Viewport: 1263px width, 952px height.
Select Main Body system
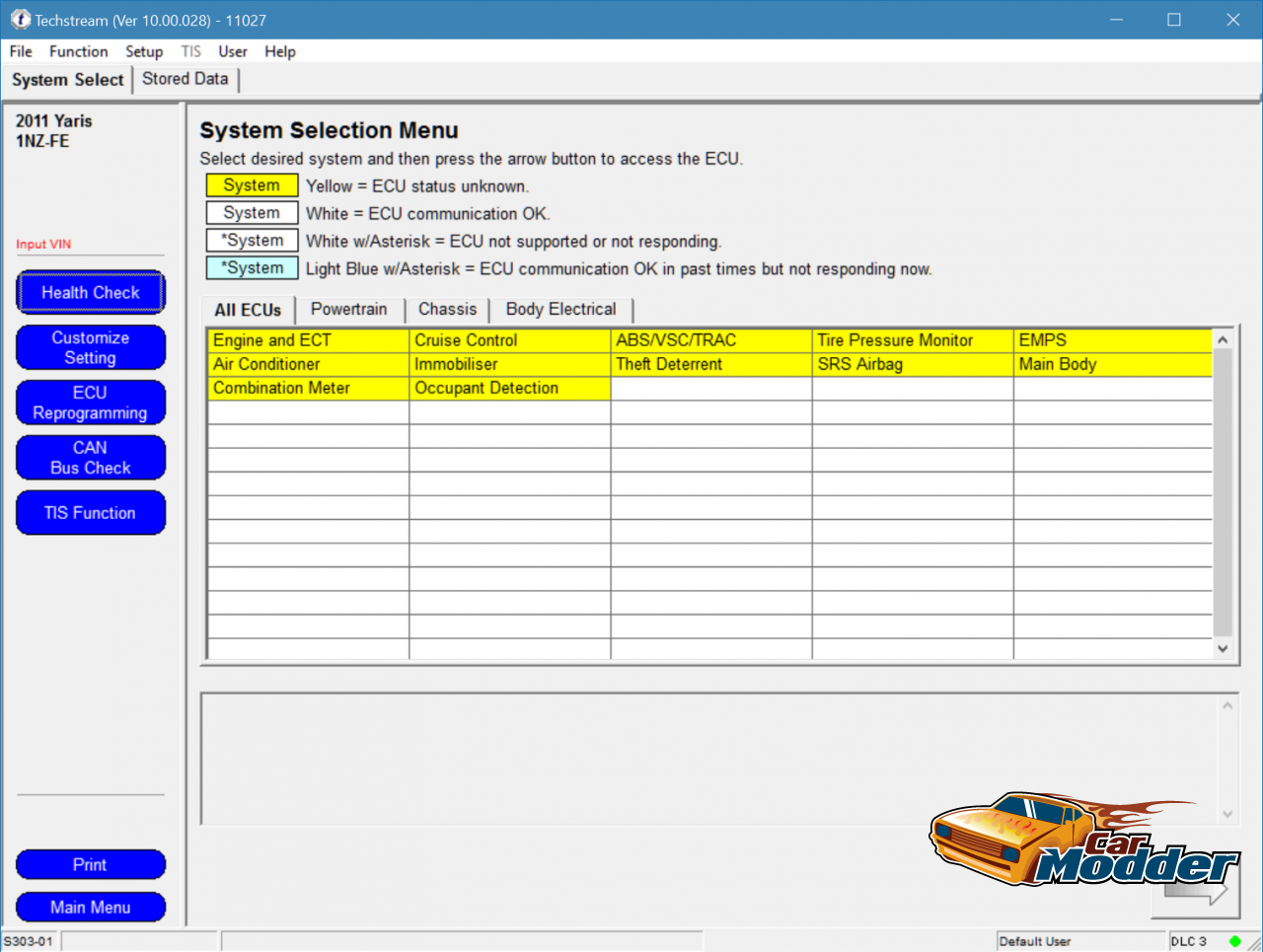(x=1113, y=364)
